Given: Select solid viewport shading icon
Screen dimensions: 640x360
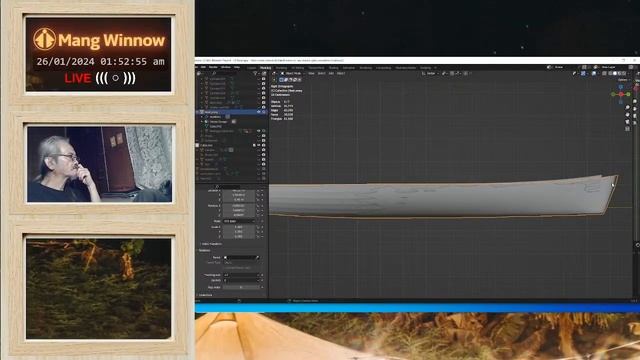Looking at the screenshot, I should point(615,73).
